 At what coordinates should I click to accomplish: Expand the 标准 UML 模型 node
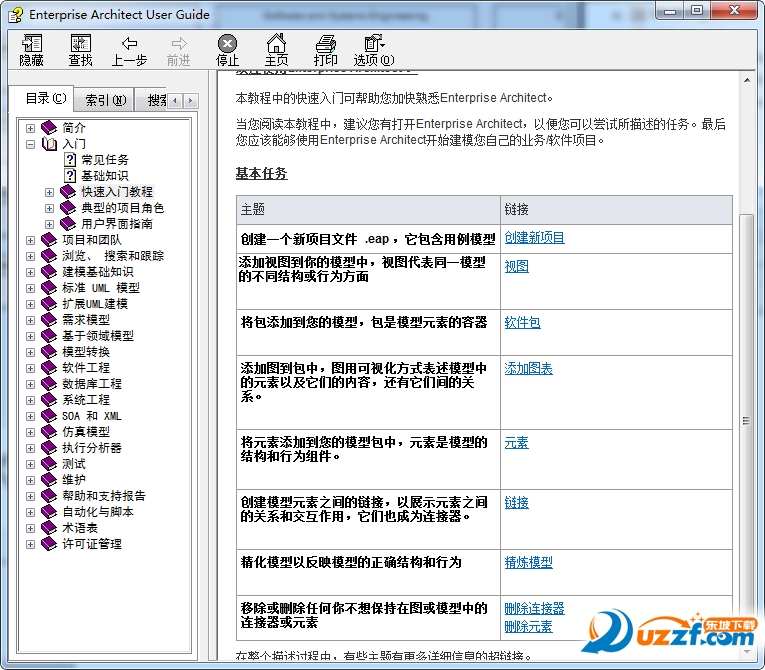point(30,288)
